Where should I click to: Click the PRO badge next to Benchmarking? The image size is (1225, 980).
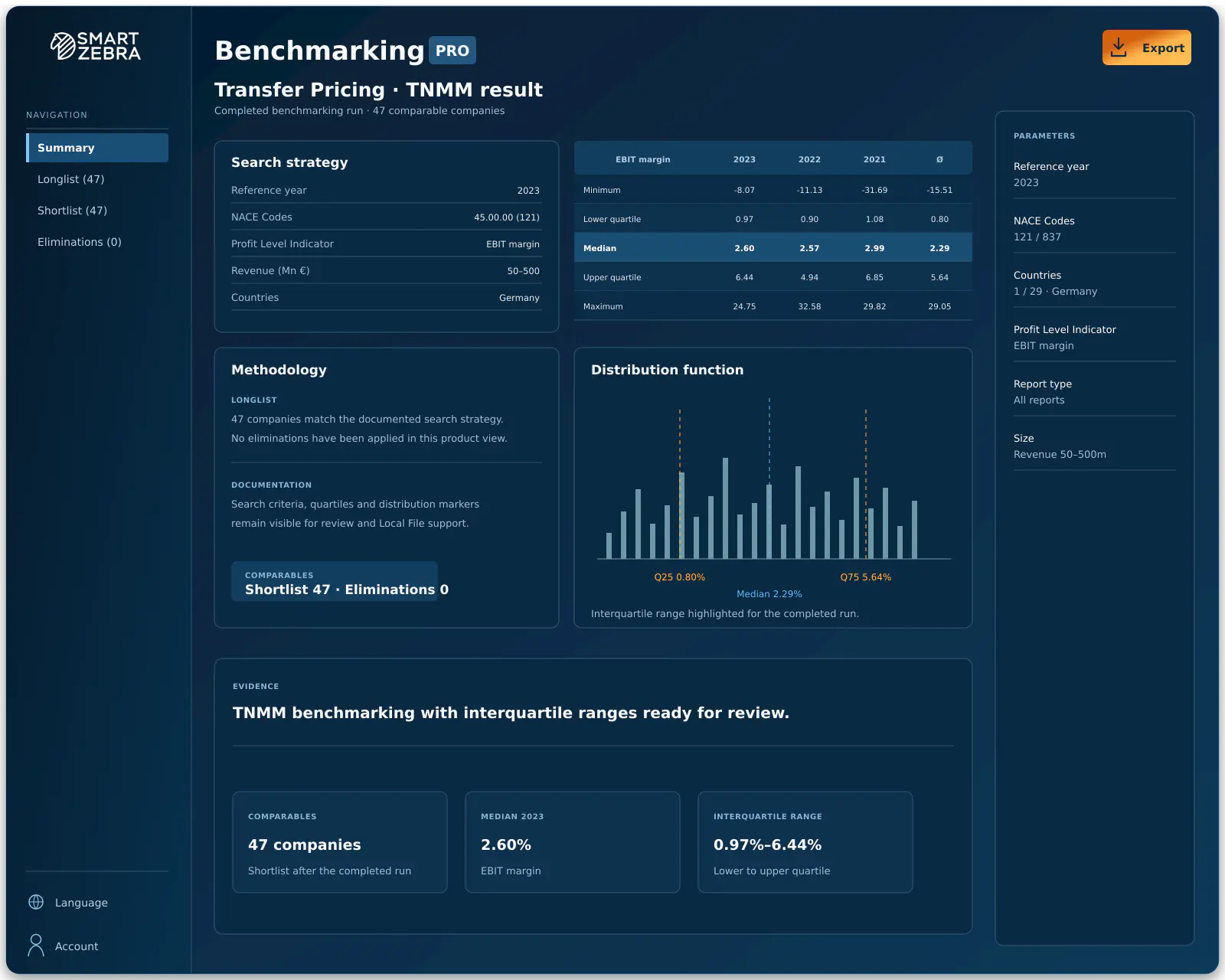tap(452, 51)
